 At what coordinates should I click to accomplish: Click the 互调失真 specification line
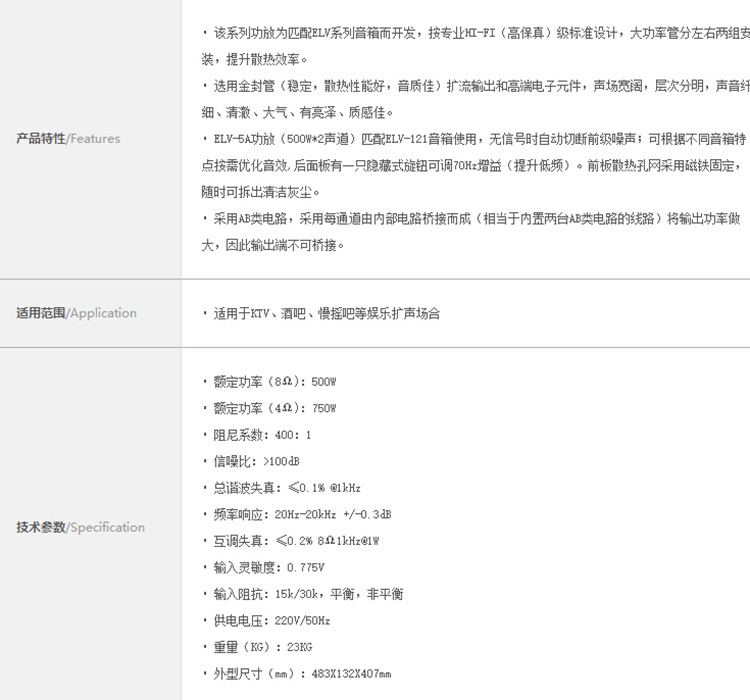point(296,541)
